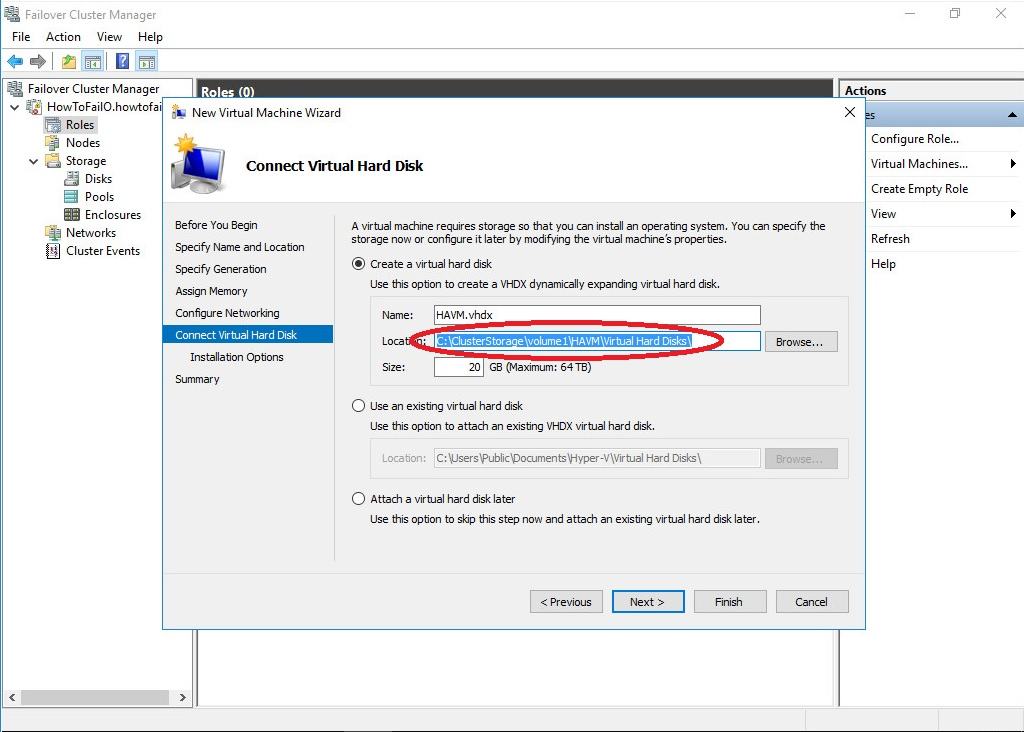1024x732 pixels.
Task: Click the Nodes icon in the tree
Action: [53, 142]
